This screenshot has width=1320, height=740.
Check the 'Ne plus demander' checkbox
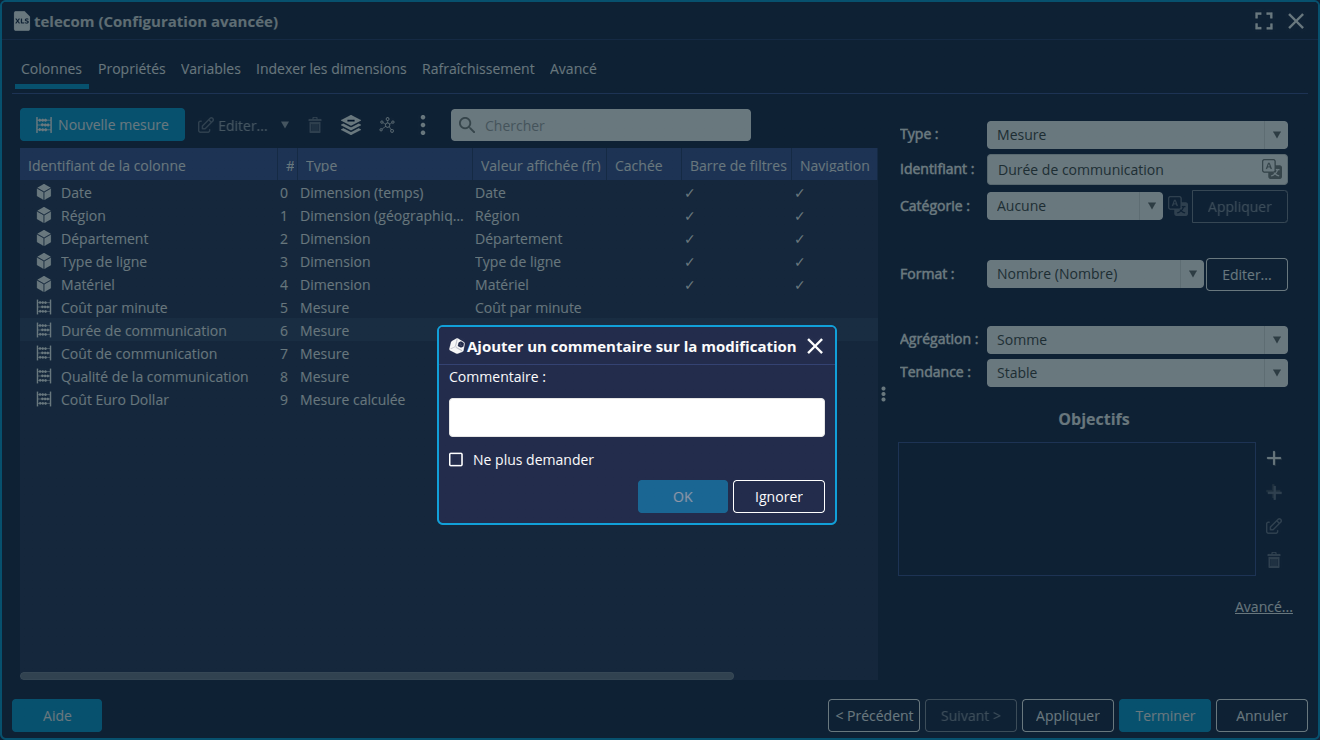point(456,460)
